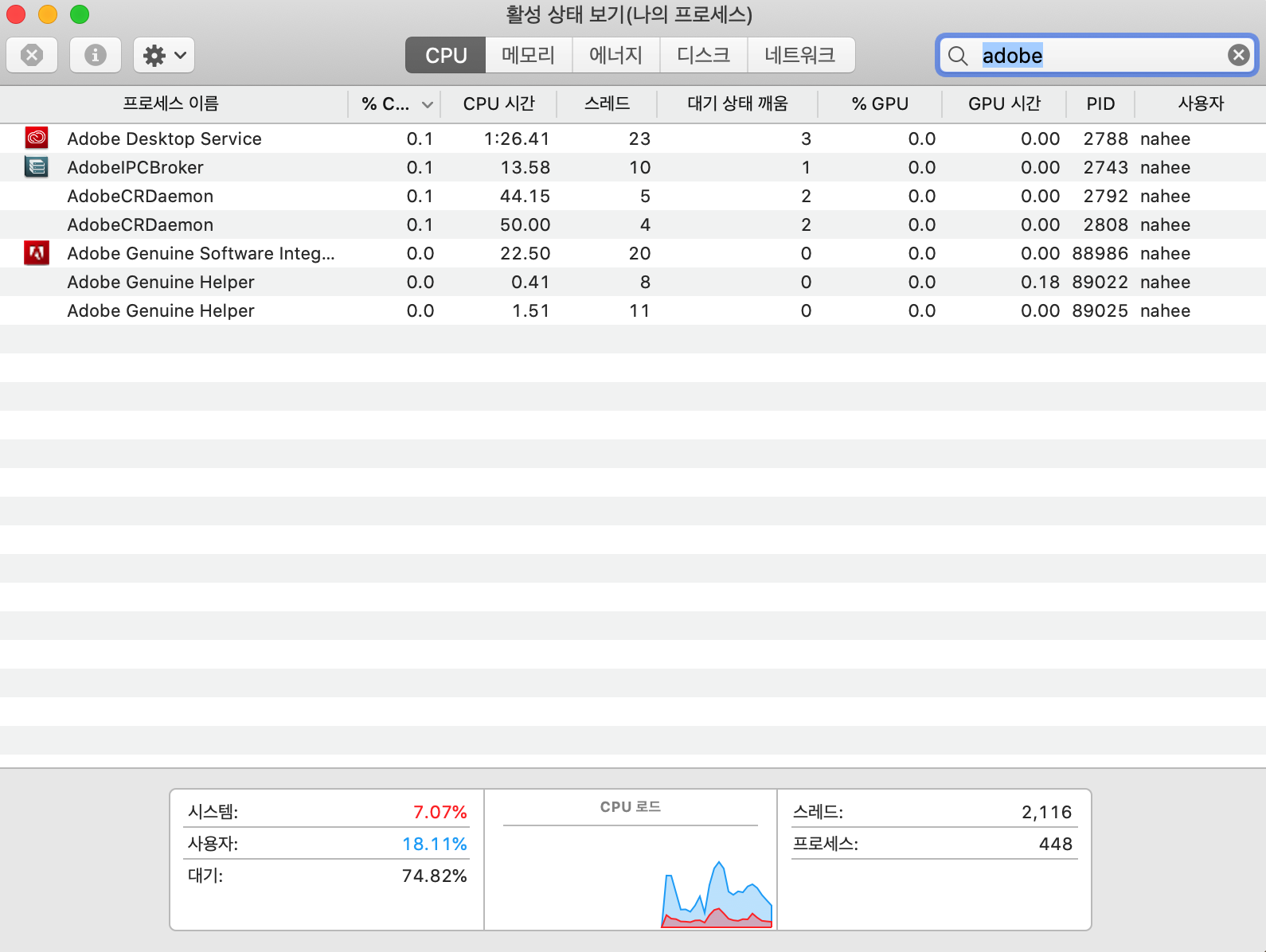Select Adobe Genuine Software Integ... row
The image size is (1266, 952).
point(633,253)
